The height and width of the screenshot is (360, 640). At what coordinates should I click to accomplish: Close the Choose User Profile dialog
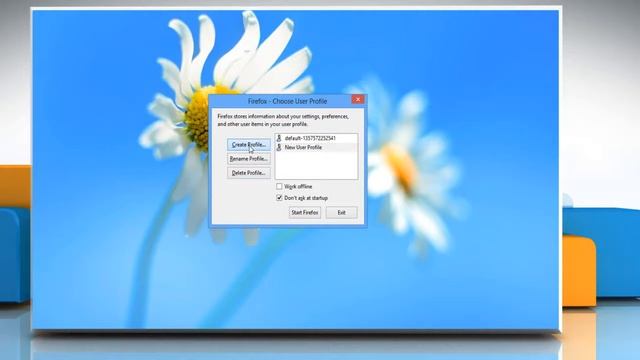358,100
